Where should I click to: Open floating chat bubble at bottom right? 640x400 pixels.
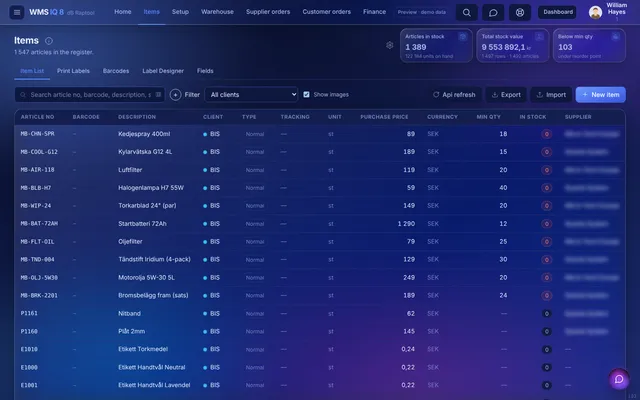point(619,379)
